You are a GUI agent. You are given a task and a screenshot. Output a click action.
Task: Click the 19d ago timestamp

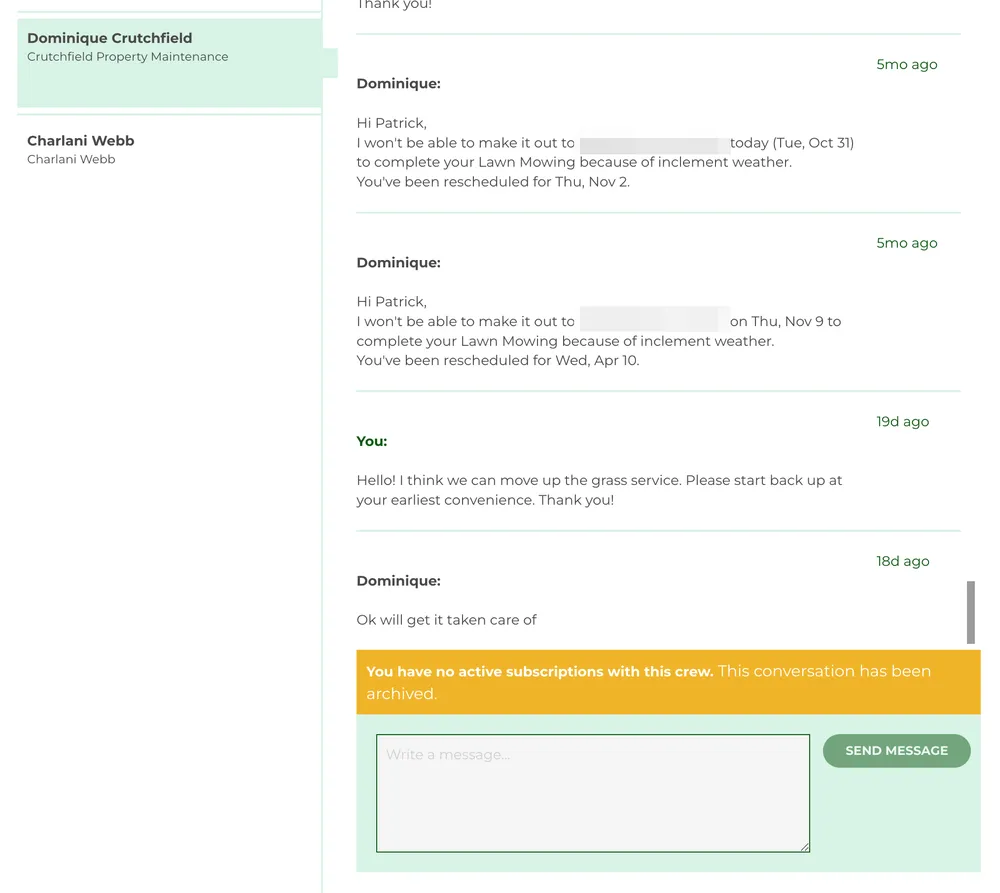pos(902,422)
